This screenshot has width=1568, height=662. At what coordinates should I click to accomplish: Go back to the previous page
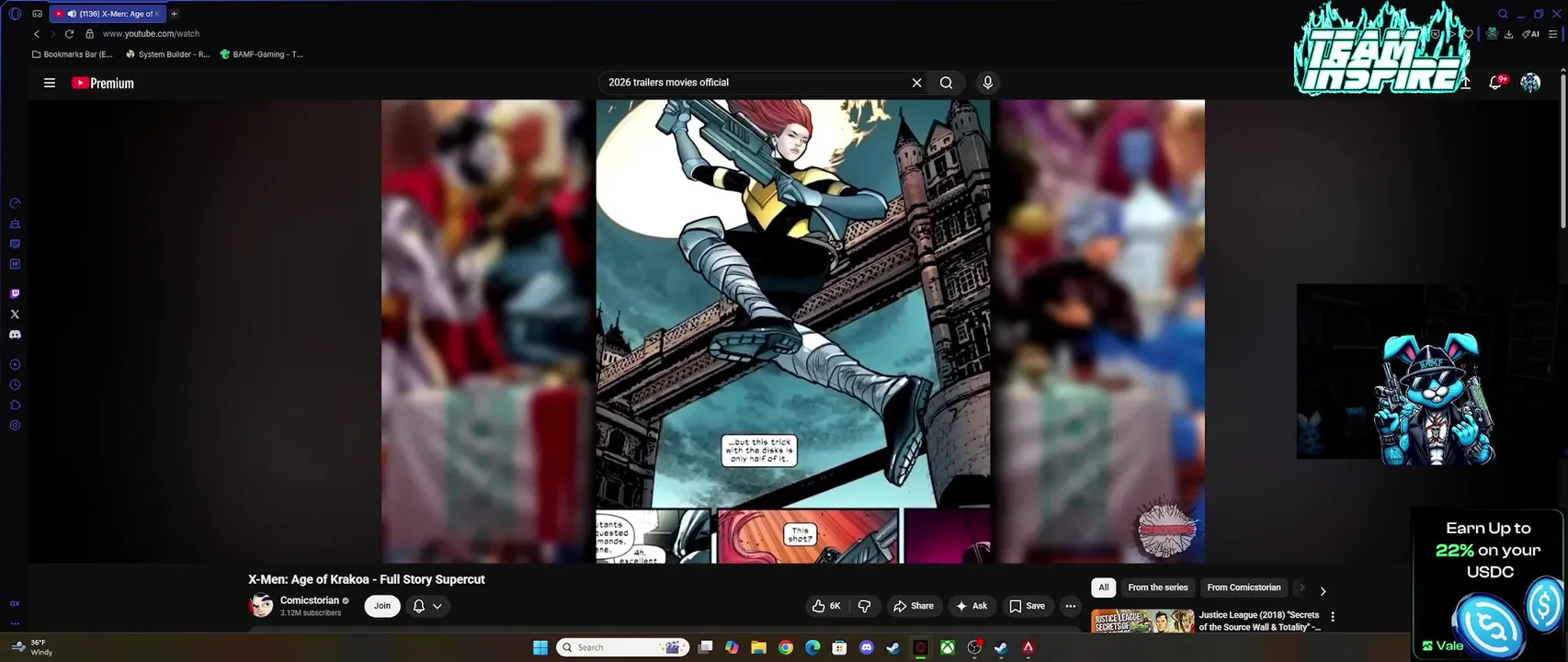pos(37,34)
